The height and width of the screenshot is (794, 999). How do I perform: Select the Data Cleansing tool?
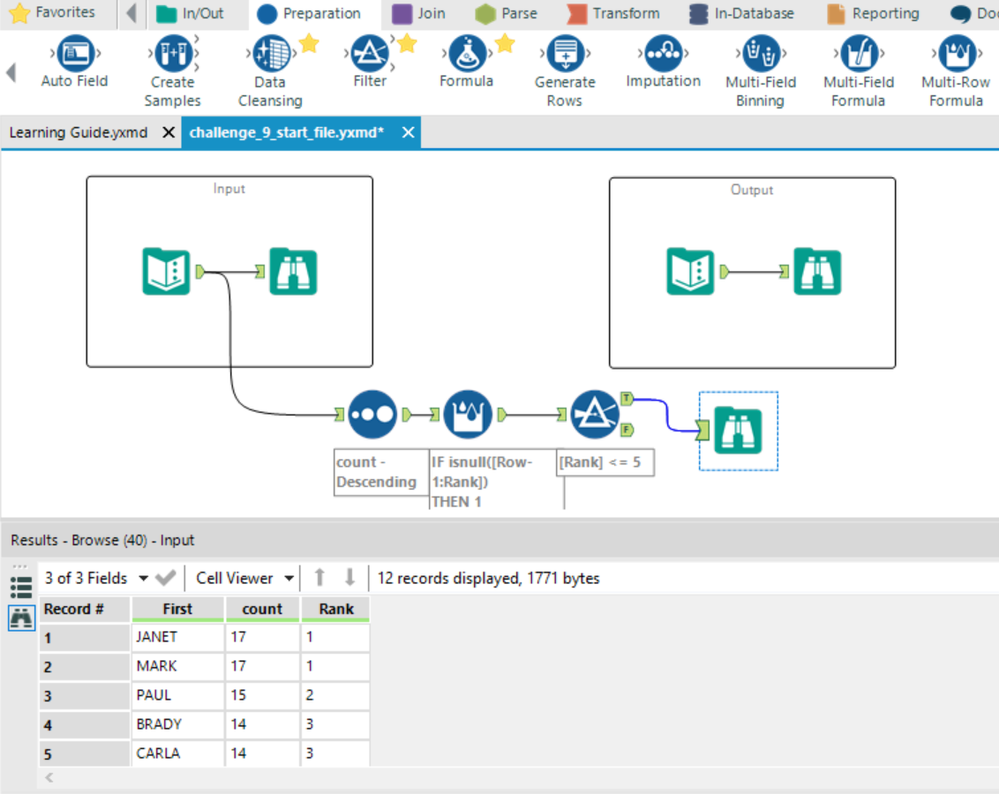pos(270,71)
